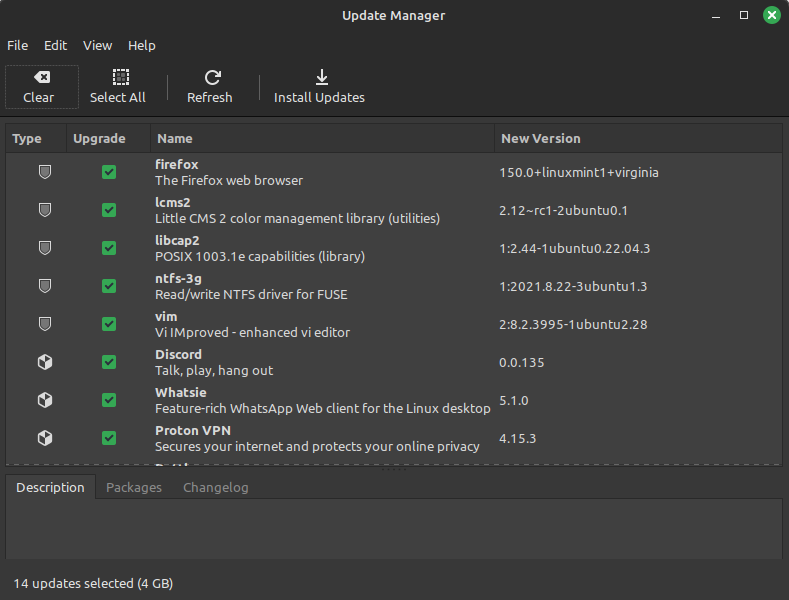Click the shield icon beside vim

click(44, 324)
